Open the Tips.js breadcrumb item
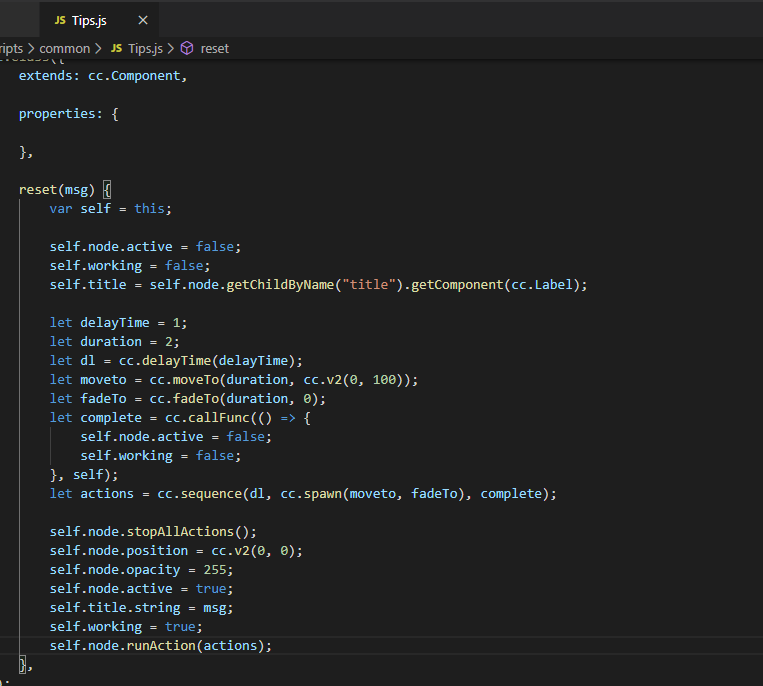 pyautogui.click(x=145, y=49)
